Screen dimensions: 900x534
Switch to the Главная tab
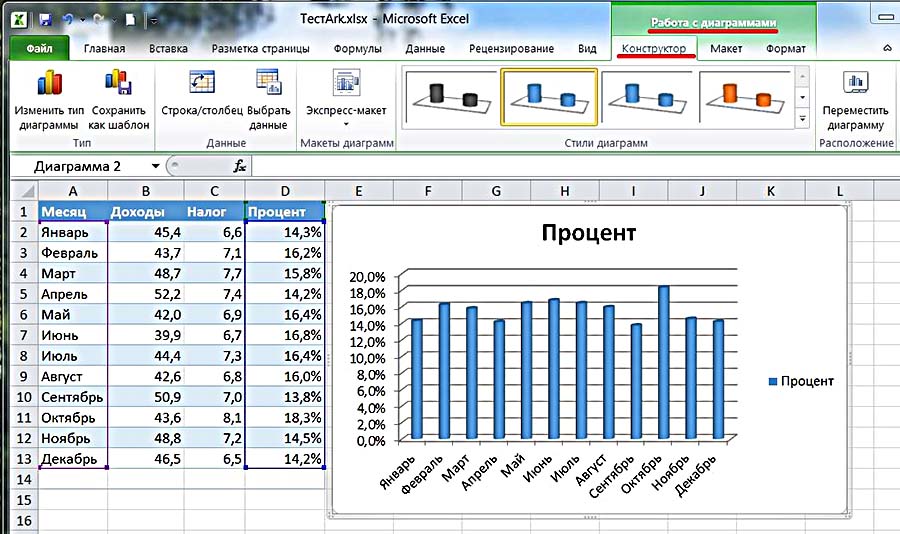click(x=104, y=49)
